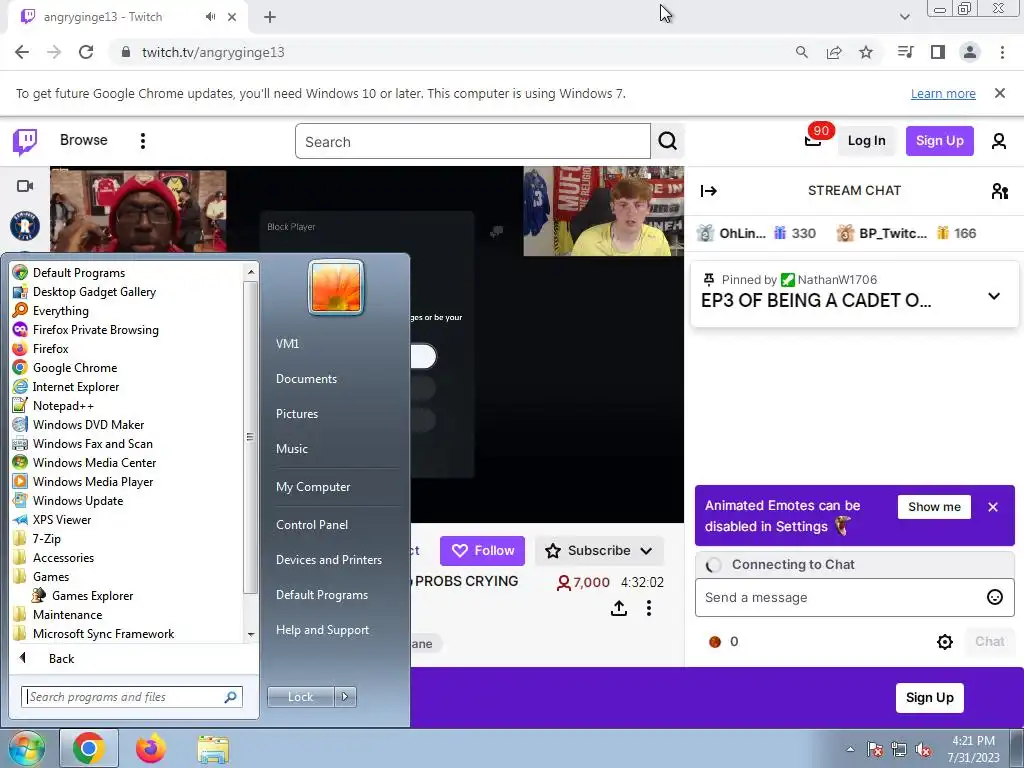Open Help and Support
The width and height of the screenshot is (1024, 768).
[x=322, y=630]
